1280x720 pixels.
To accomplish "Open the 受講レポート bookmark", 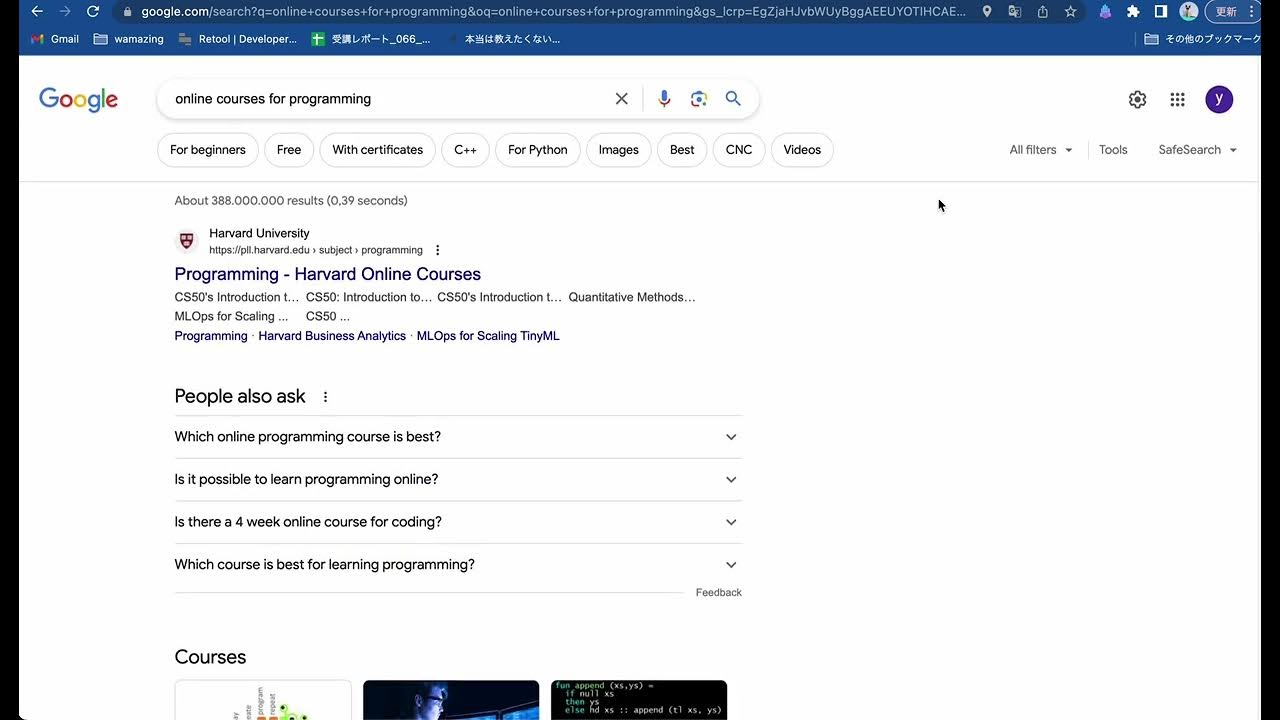I will click(x=371, y=39).
